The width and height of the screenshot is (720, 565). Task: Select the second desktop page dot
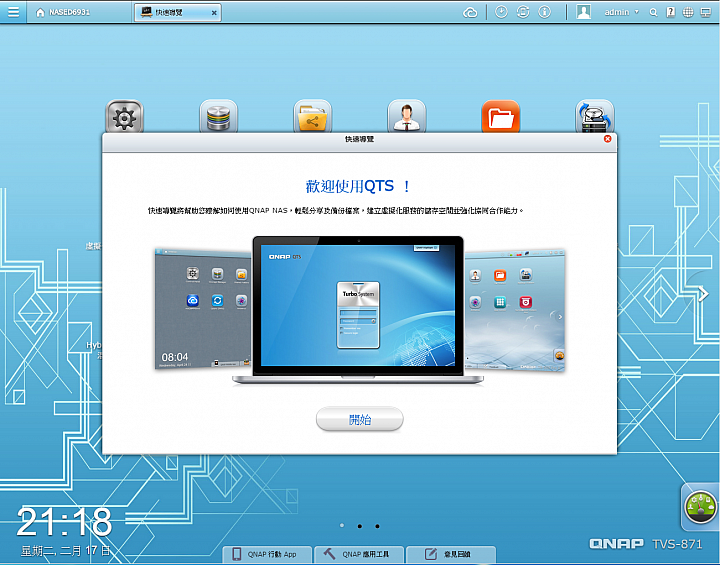pos(360,526)
